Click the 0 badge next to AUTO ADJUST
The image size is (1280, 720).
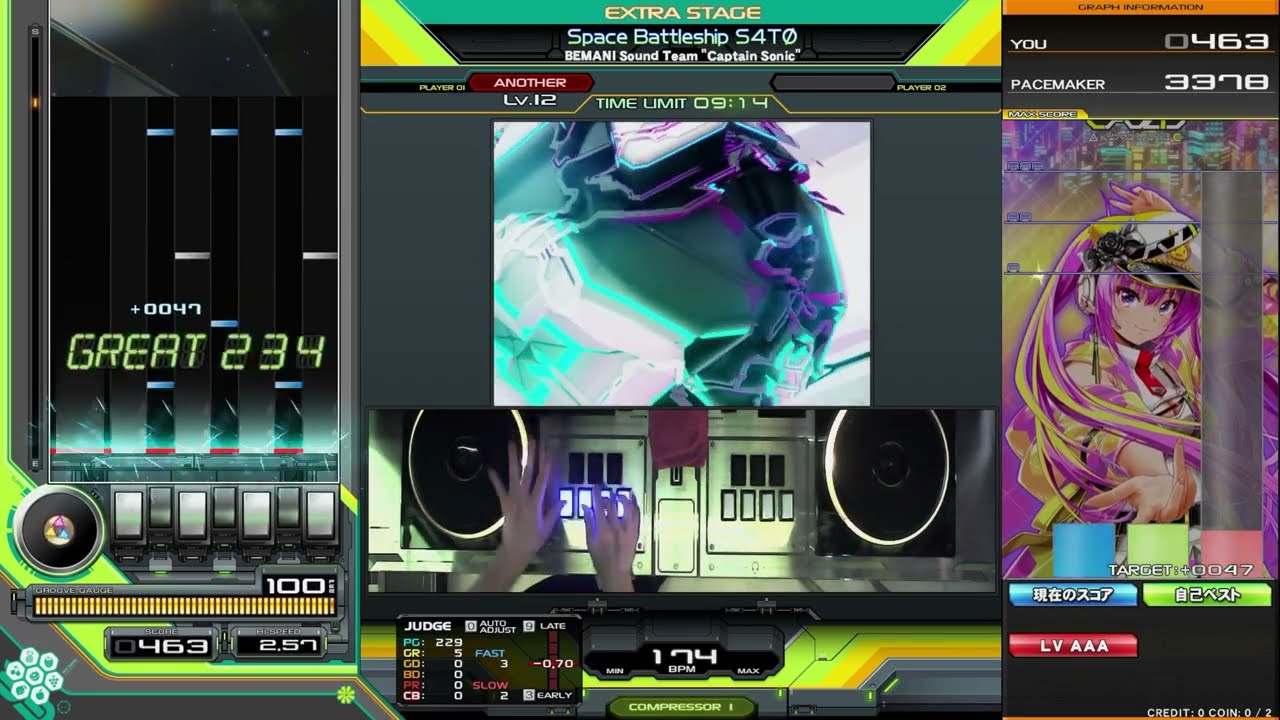click(x=470, y=627)
